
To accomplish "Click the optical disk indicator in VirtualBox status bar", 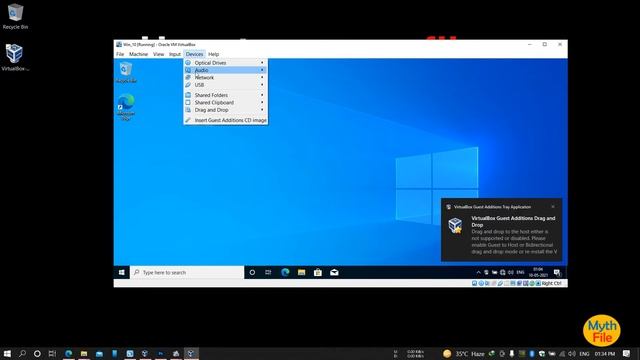I will (481, 283).
